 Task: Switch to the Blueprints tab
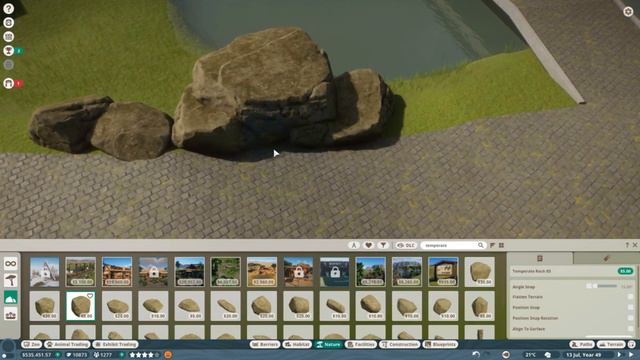pyautogui.click(x=440, y=344)
